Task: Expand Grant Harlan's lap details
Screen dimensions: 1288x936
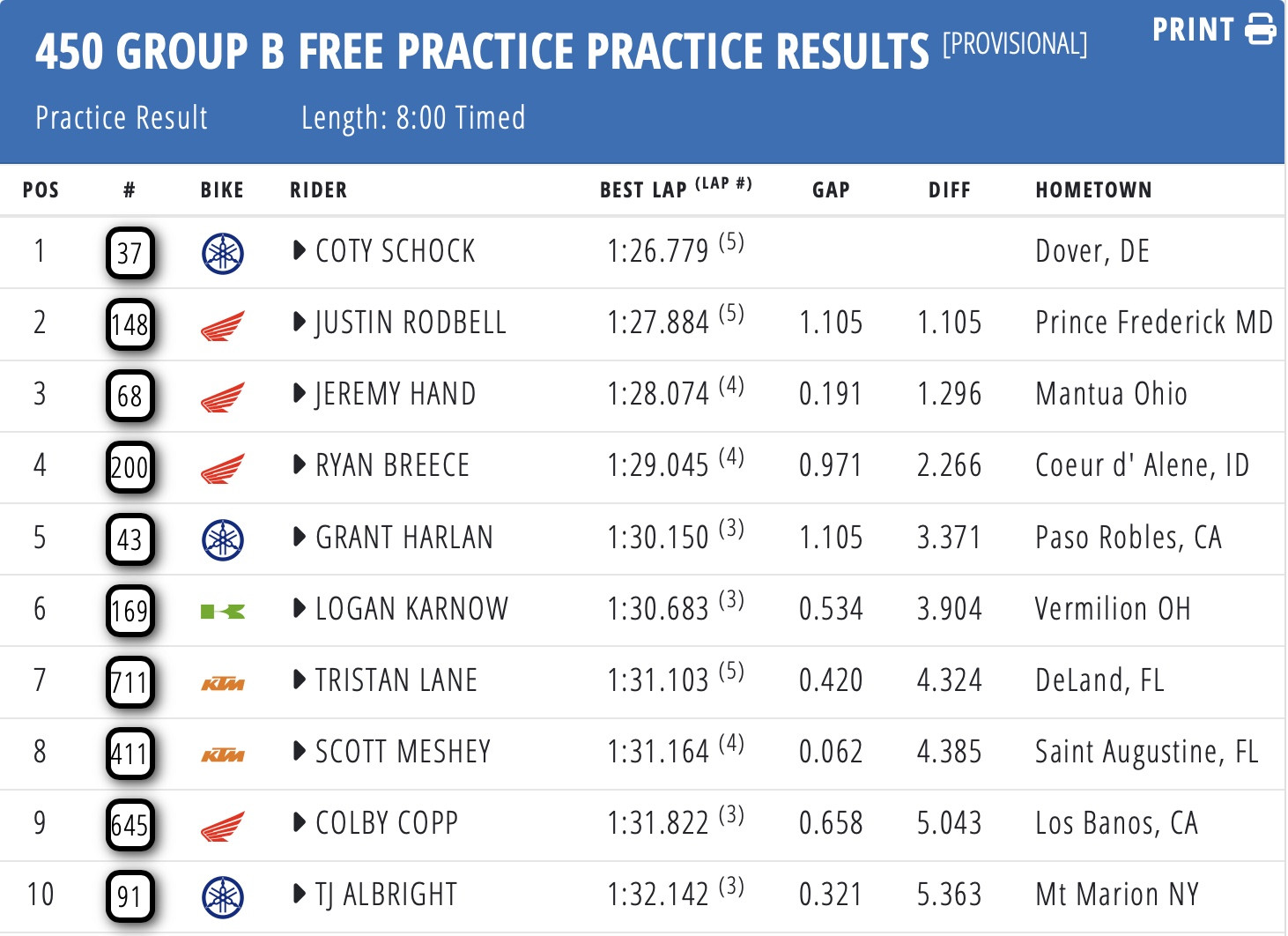Action: click(x=300, y=537)
